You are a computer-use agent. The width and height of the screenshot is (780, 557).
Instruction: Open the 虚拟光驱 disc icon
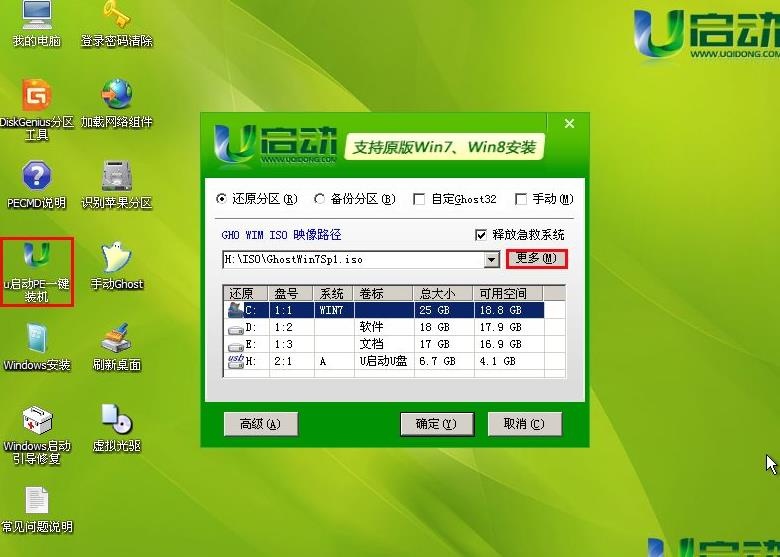(x=116, y=428)
